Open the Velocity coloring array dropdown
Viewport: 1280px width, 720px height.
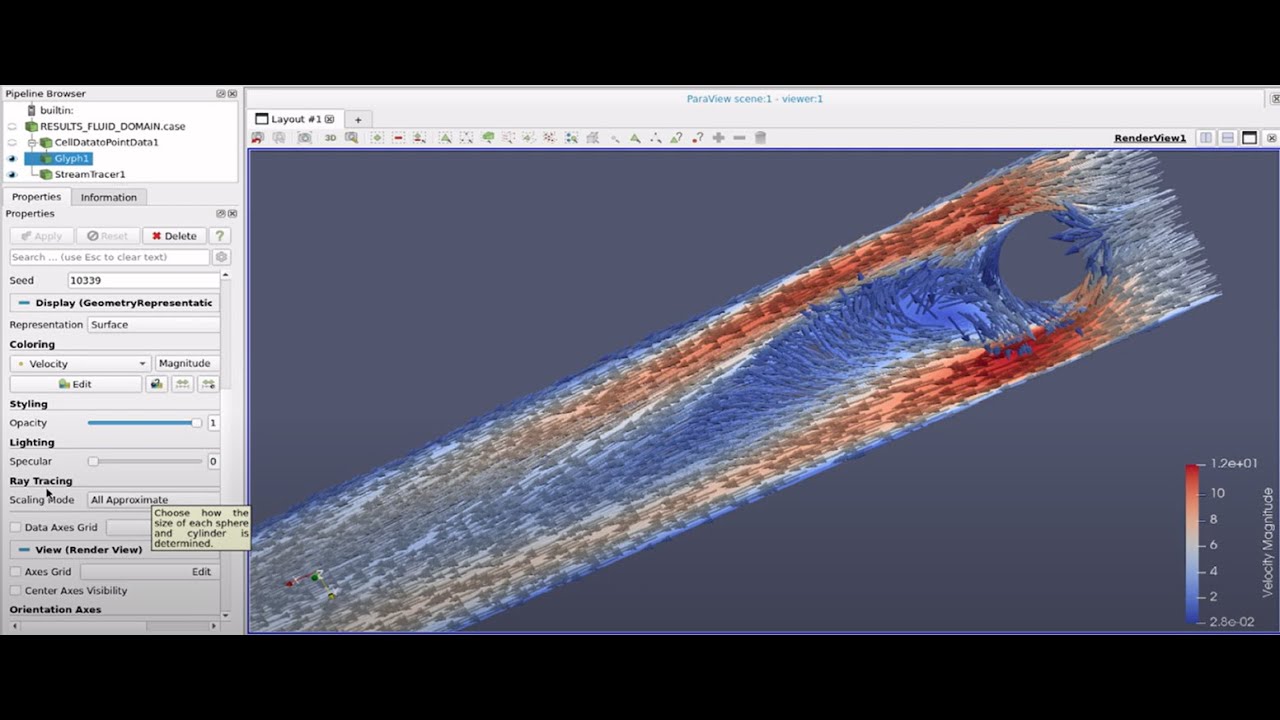tap(80, 364)
